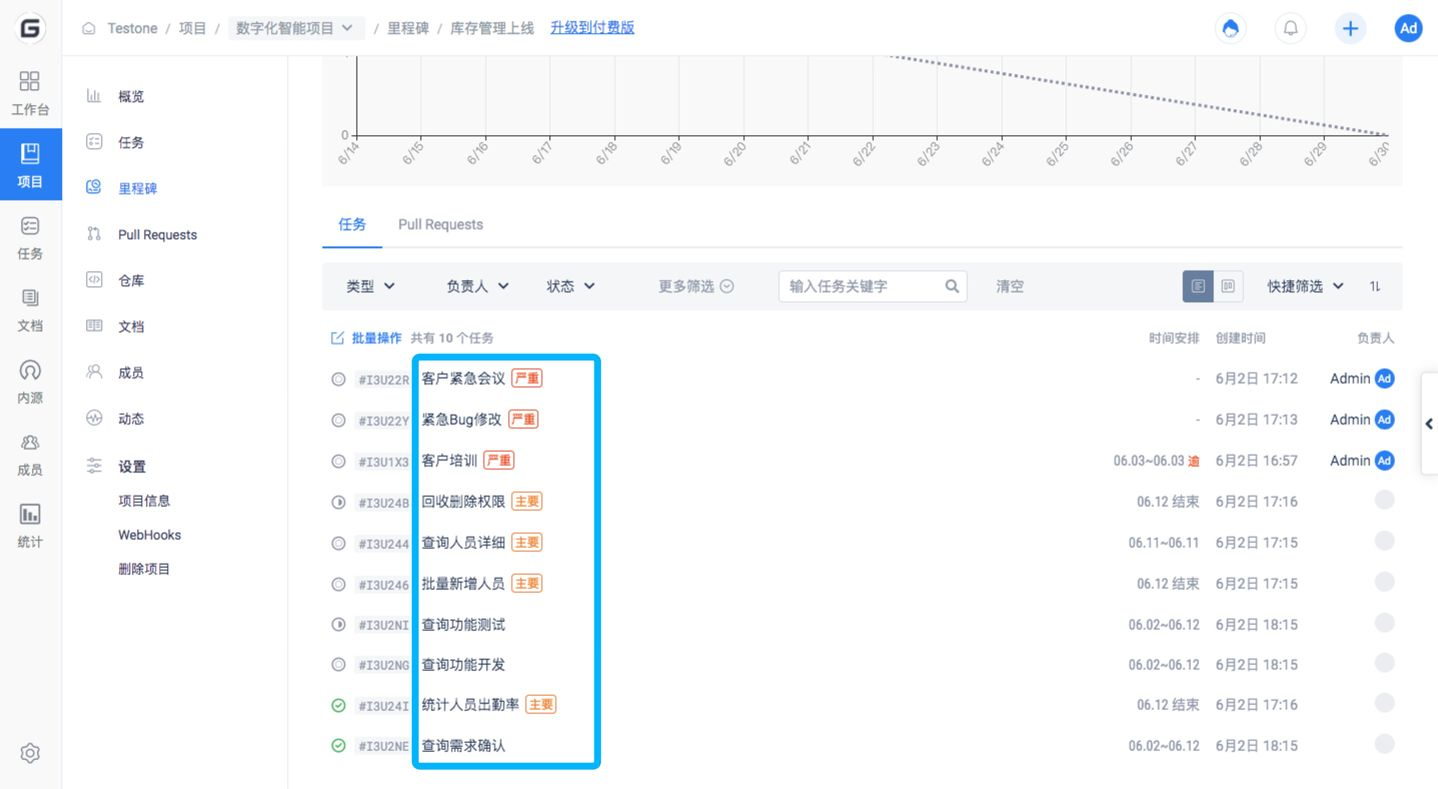
Task: Click 清空 to clear filters
Action: [x=1010, y=286]
